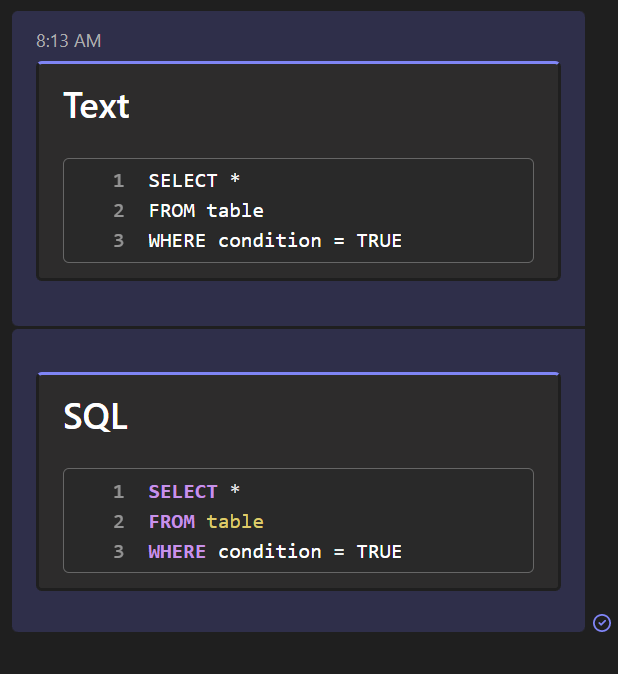Viewport: 618px width, 674px height.
Task: Click the message sent status checkmark icon
Action: pyautogui.click(x=602, y=623)
